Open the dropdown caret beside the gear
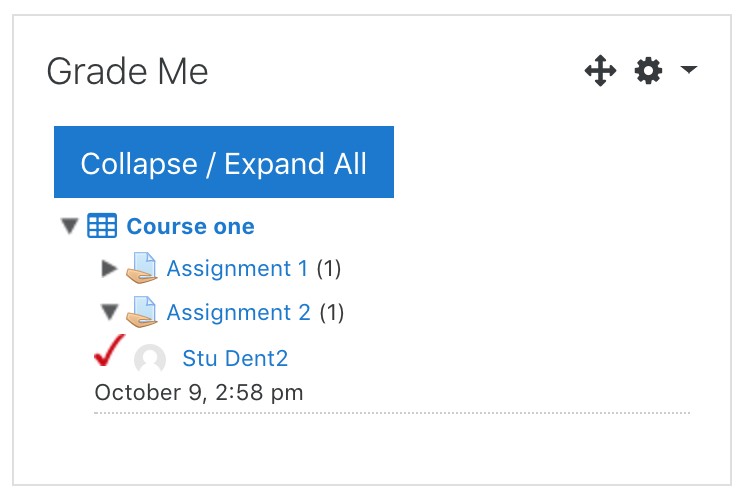Viewport: 750px width, 500px height. [688, 70]
